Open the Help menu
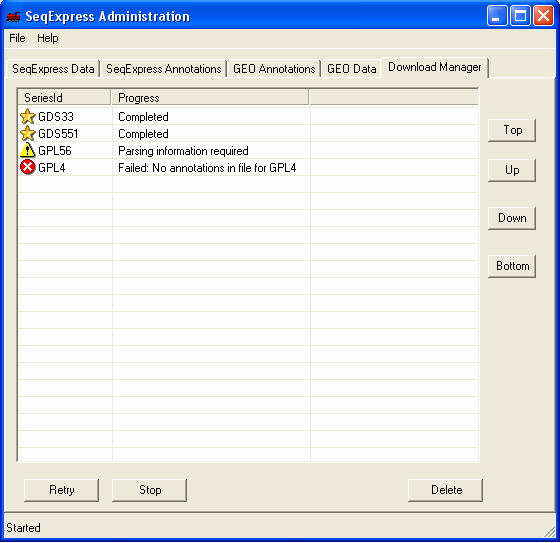The image size is (560, 543). click(48, 38)
